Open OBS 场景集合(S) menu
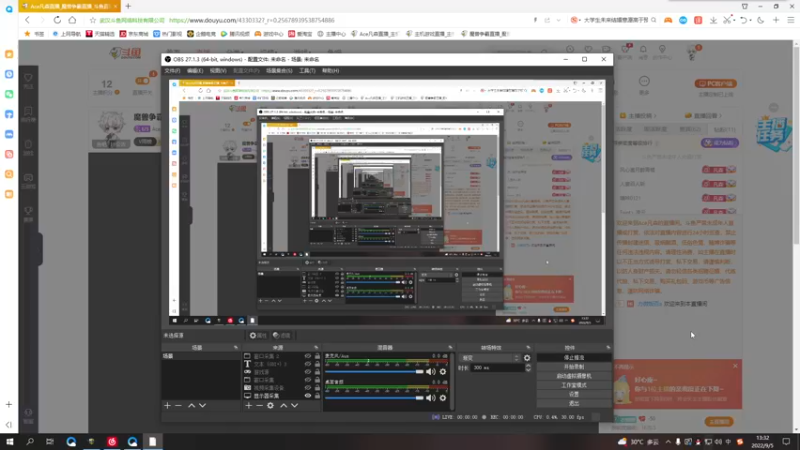 click(x=279, y=71)
